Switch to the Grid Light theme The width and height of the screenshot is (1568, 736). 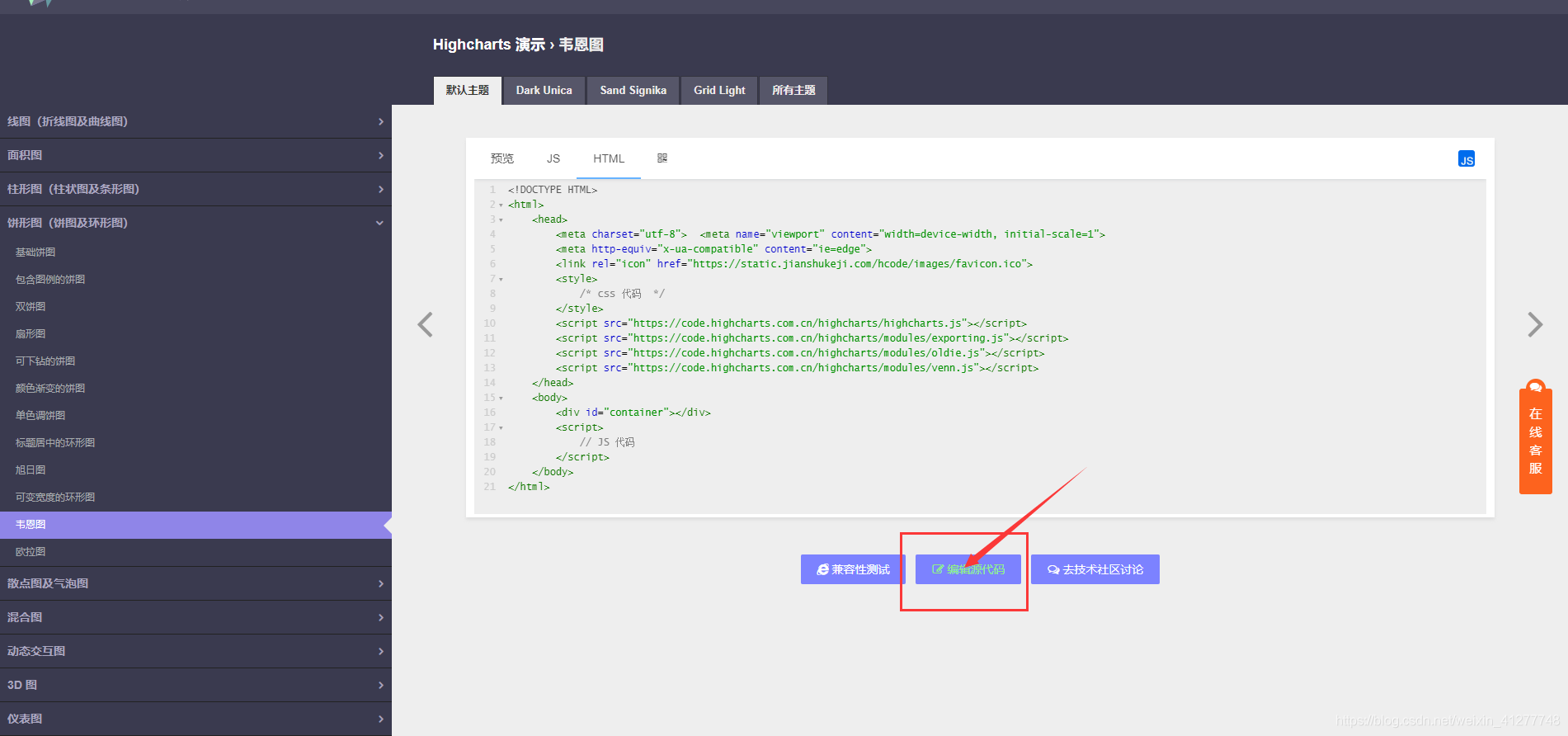coord(719,91)
